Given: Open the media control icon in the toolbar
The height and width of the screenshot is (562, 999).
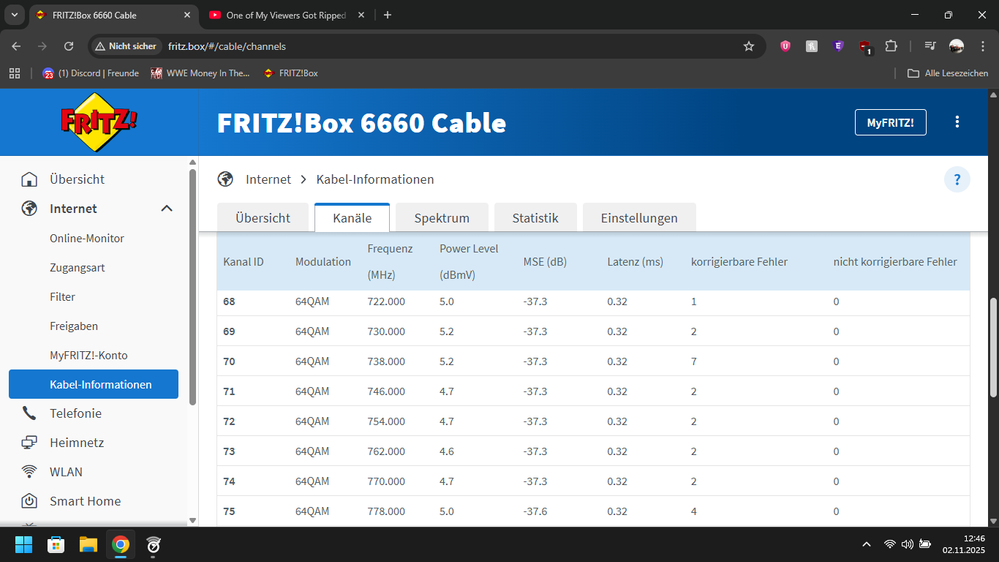Looking at the screenshot, I should pos(930,46).
